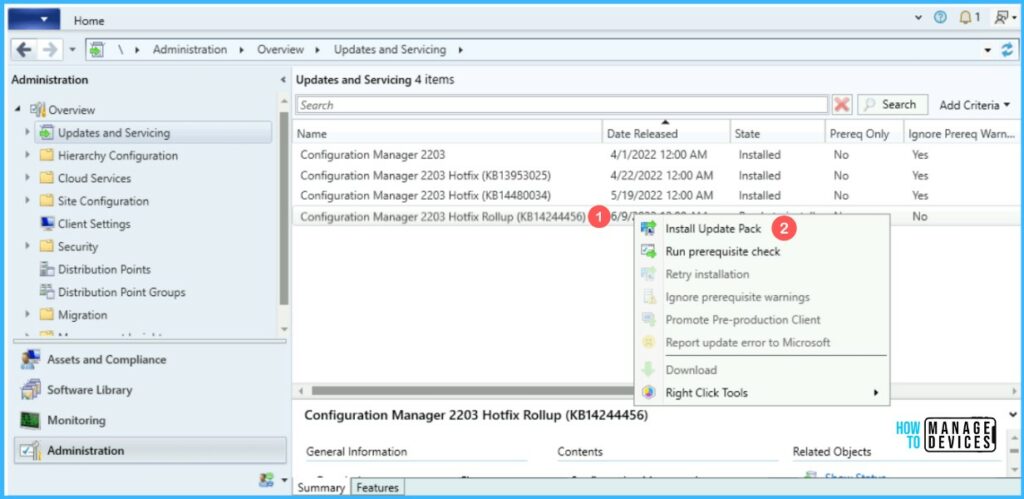
Task: Click the Distribution Point Groups icon
Action: coord(46,292)
